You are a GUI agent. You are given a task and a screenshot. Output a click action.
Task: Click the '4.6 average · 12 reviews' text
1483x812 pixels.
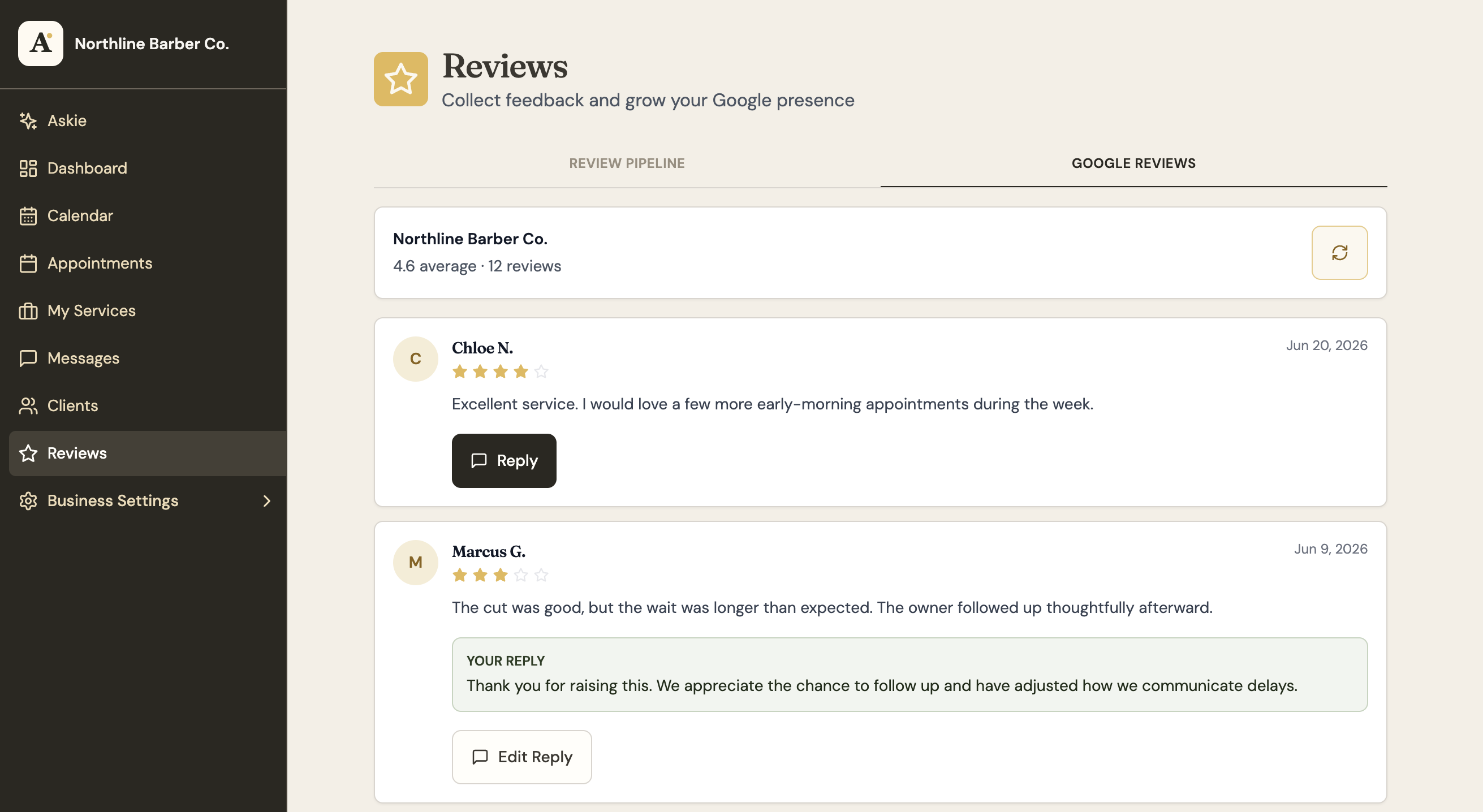pyautogui.click(x=477, y=266)
